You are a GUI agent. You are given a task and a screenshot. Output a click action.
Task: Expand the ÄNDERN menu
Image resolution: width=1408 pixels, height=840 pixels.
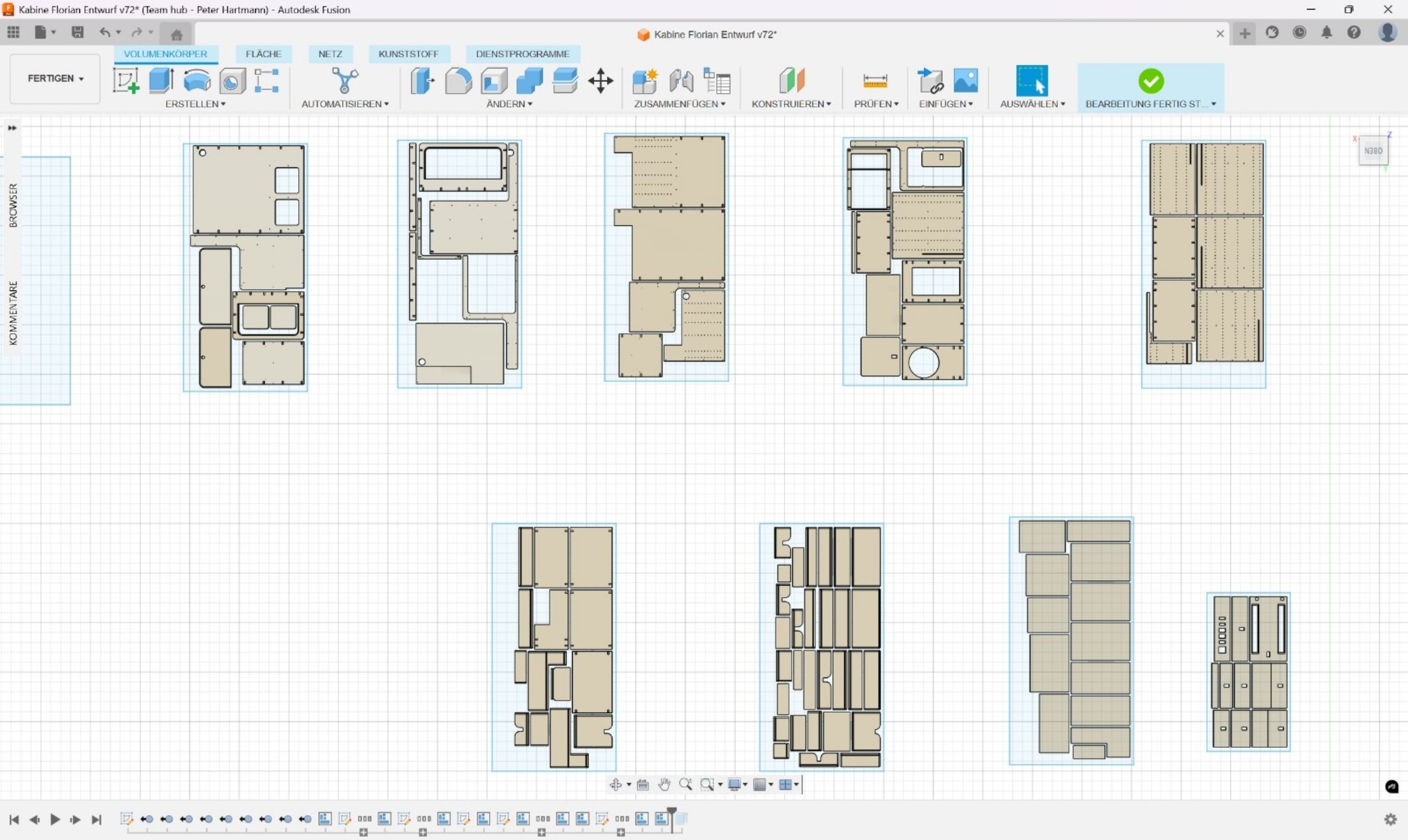(509, 104)
